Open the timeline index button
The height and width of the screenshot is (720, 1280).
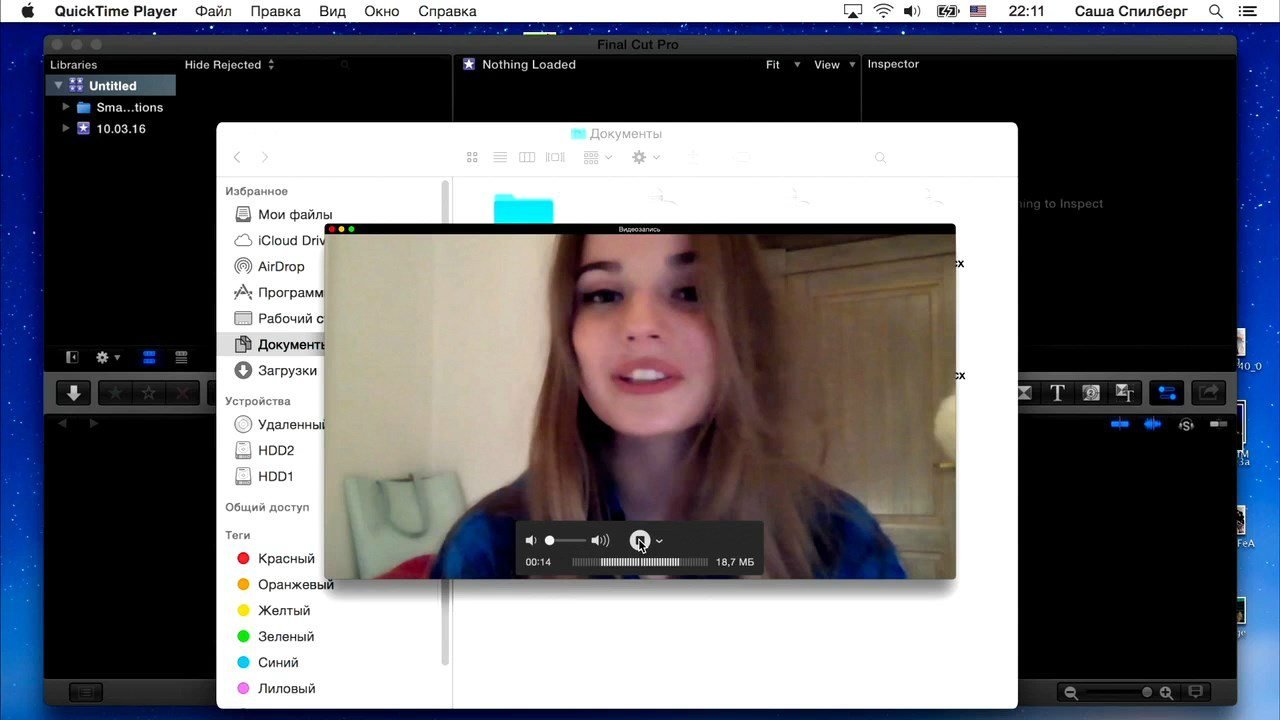point(86,692)
